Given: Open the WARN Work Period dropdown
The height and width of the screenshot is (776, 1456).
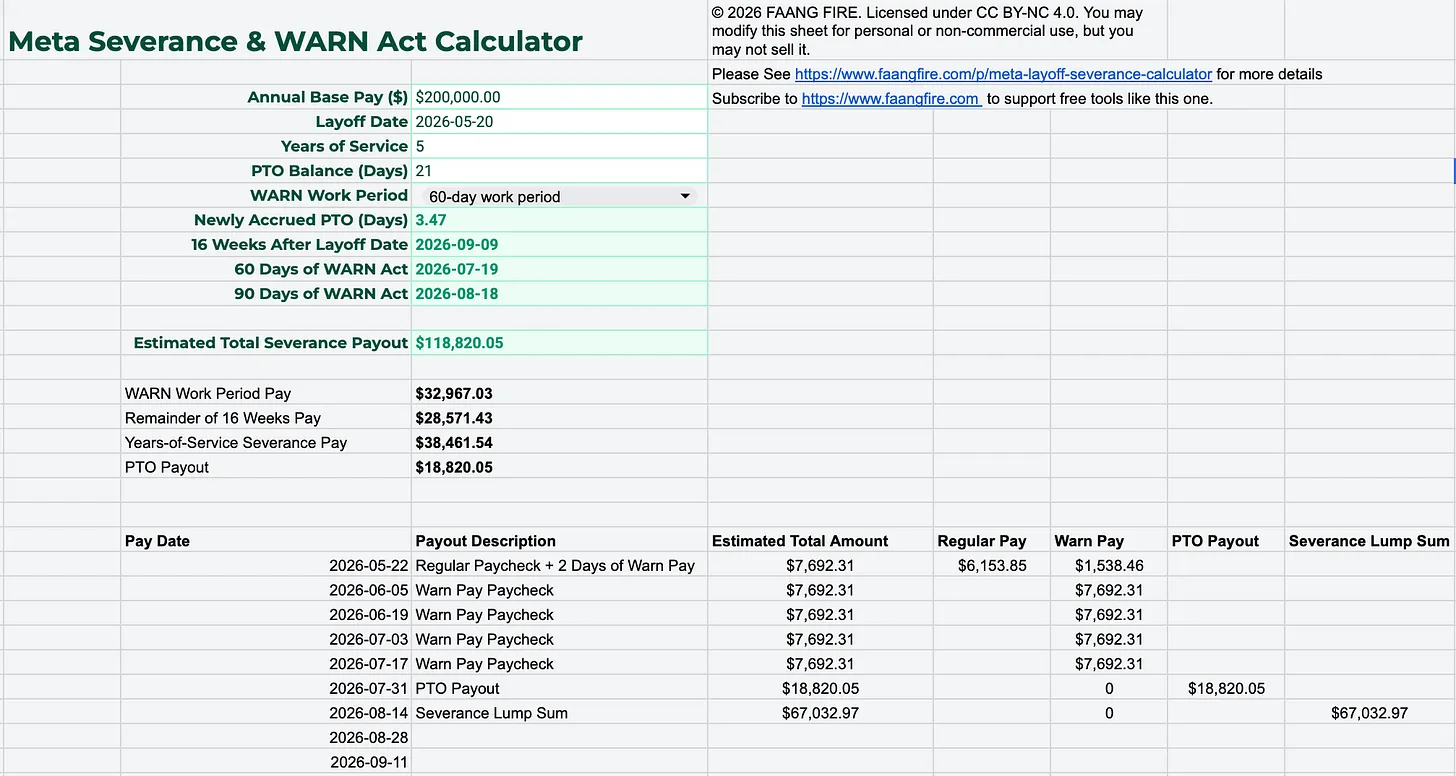Looking at the screenshot, I should coord(559,196).
